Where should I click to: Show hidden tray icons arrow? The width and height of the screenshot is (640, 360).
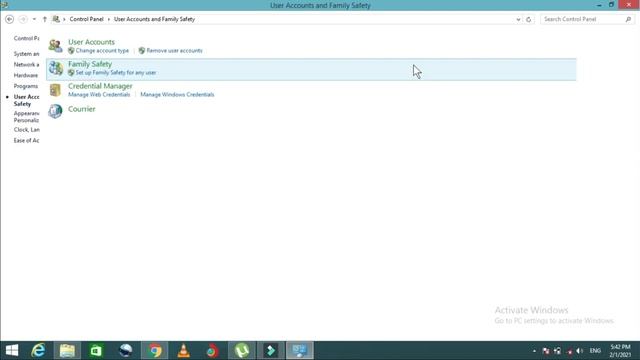(534, 351)
